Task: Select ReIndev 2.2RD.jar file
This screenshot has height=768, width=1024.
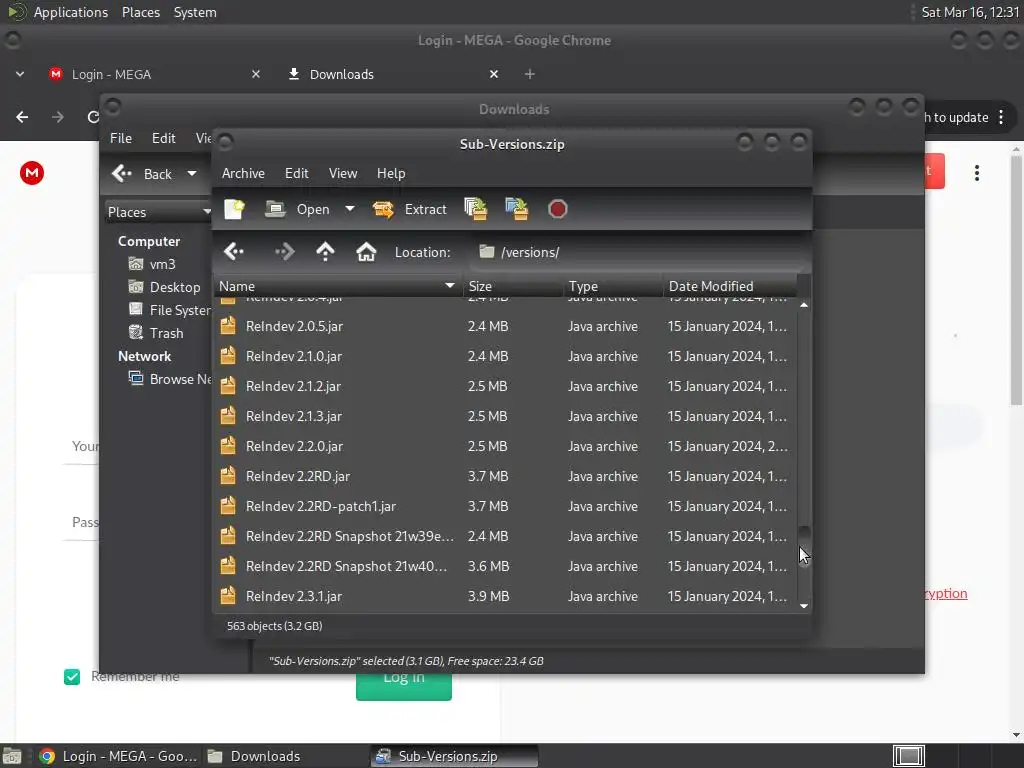Action: [505, 476]
